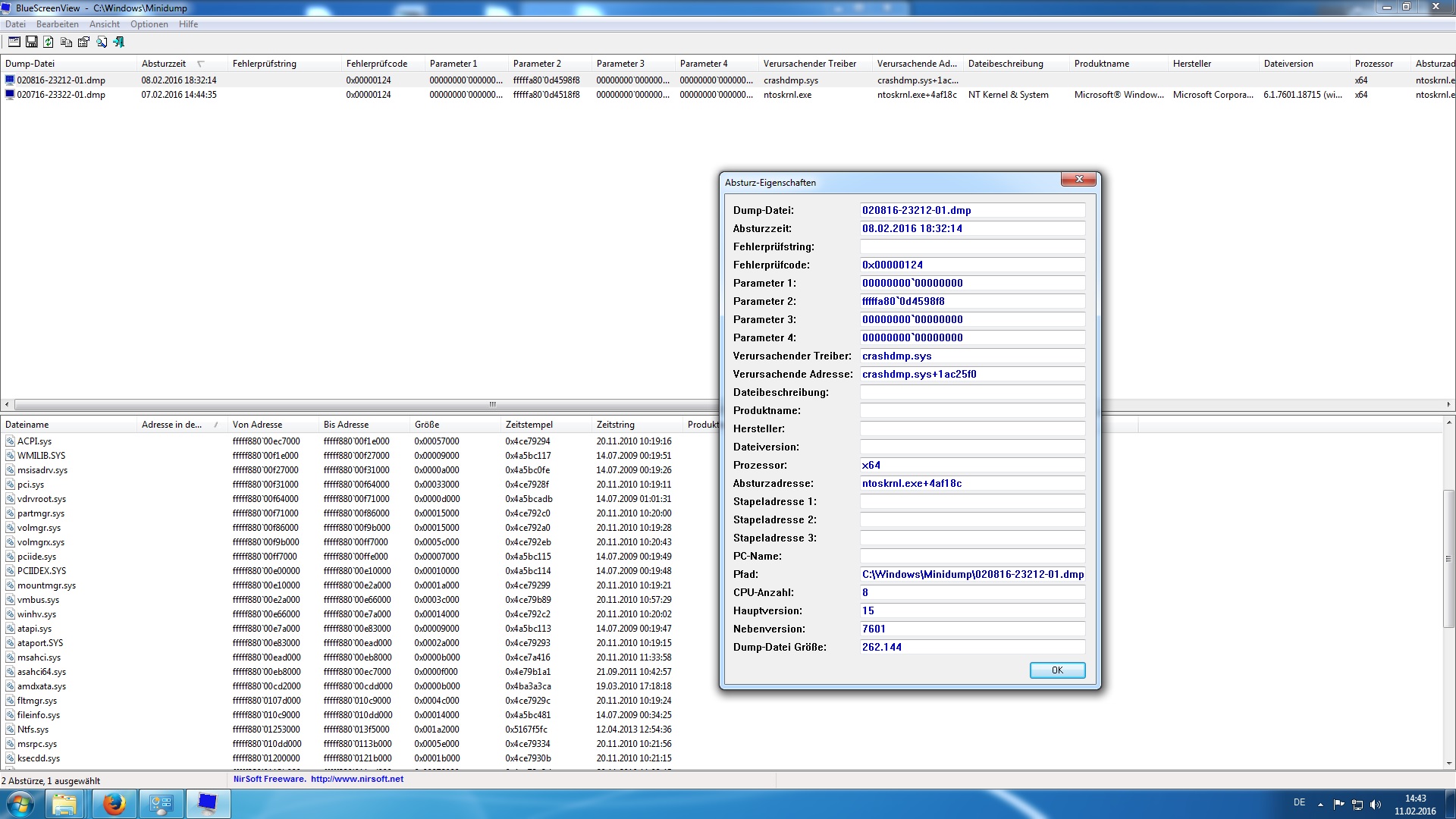
Task: Click the Verursachender Treiber field crashdmp.sys
Action: tap(971, 356)
